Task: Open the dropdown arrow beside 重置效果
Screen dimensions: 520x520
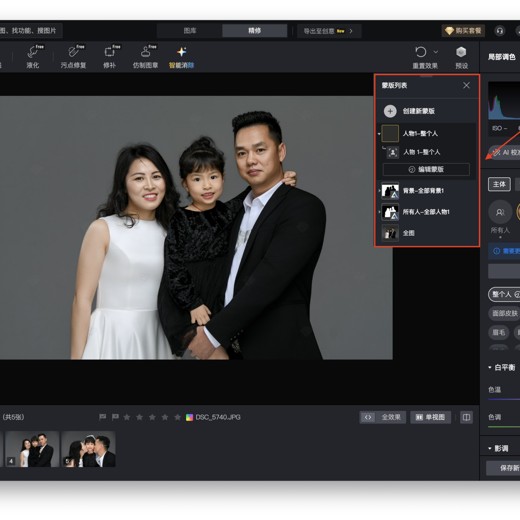Action: [x=436, y=52]
